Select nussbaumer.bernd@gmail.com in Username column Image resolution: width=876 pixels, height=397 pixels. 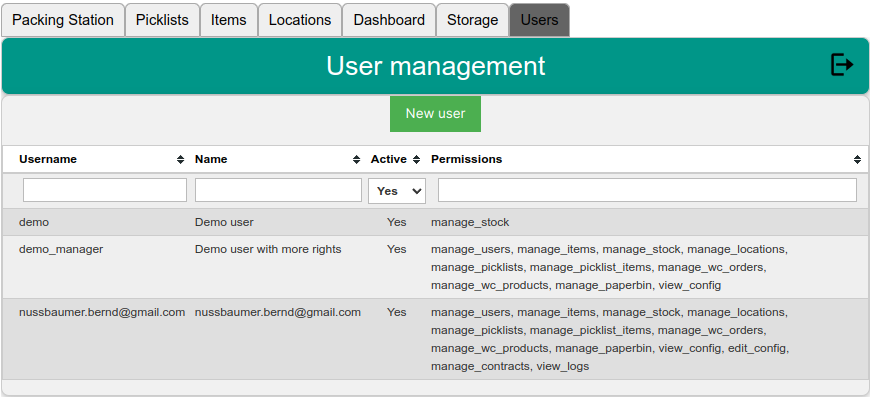tap(102, 312)
